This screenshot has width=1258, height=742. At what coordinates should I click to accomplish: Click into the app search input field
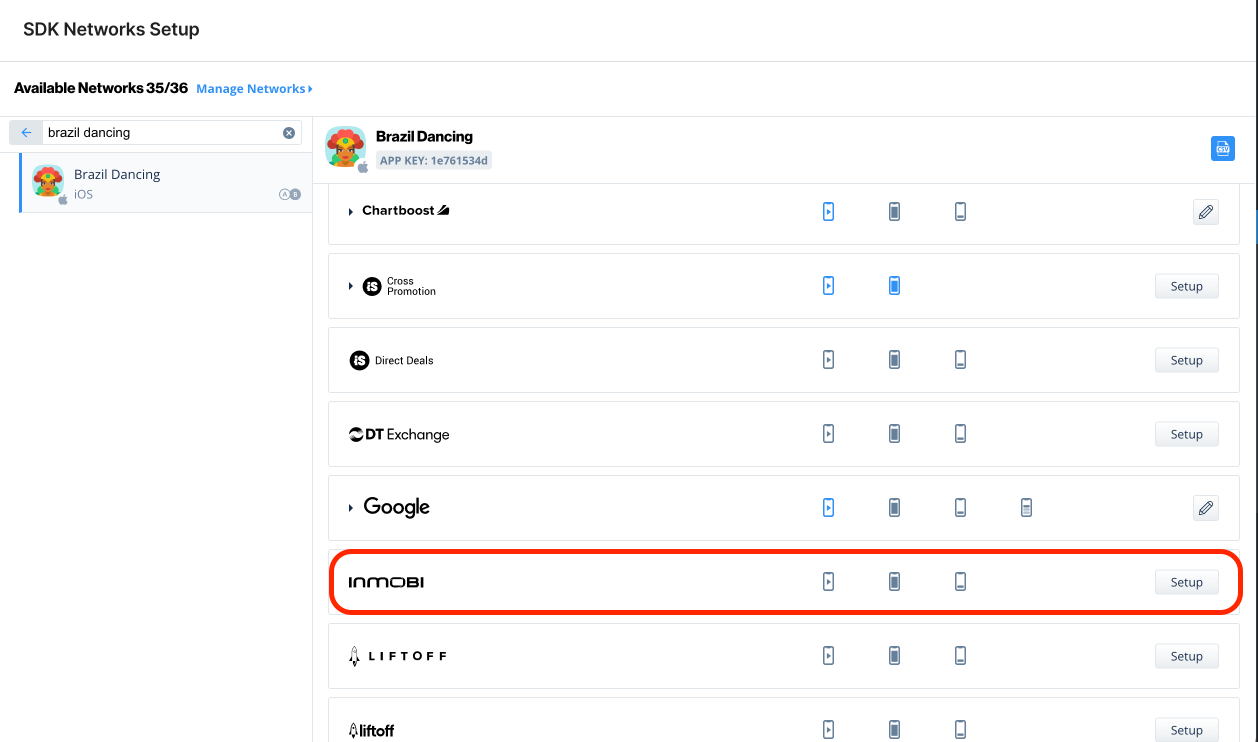(160, 133)
